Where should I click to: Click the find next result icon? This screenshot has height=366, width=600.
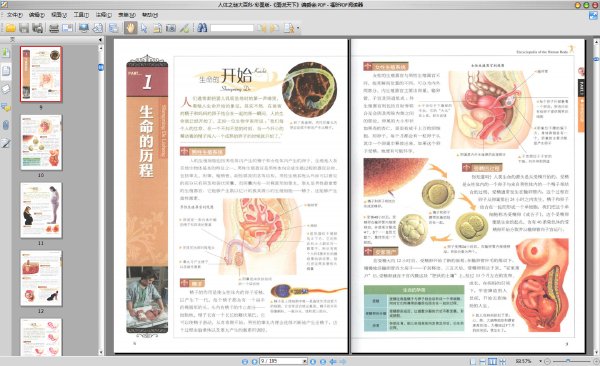[x=274, y=28]
